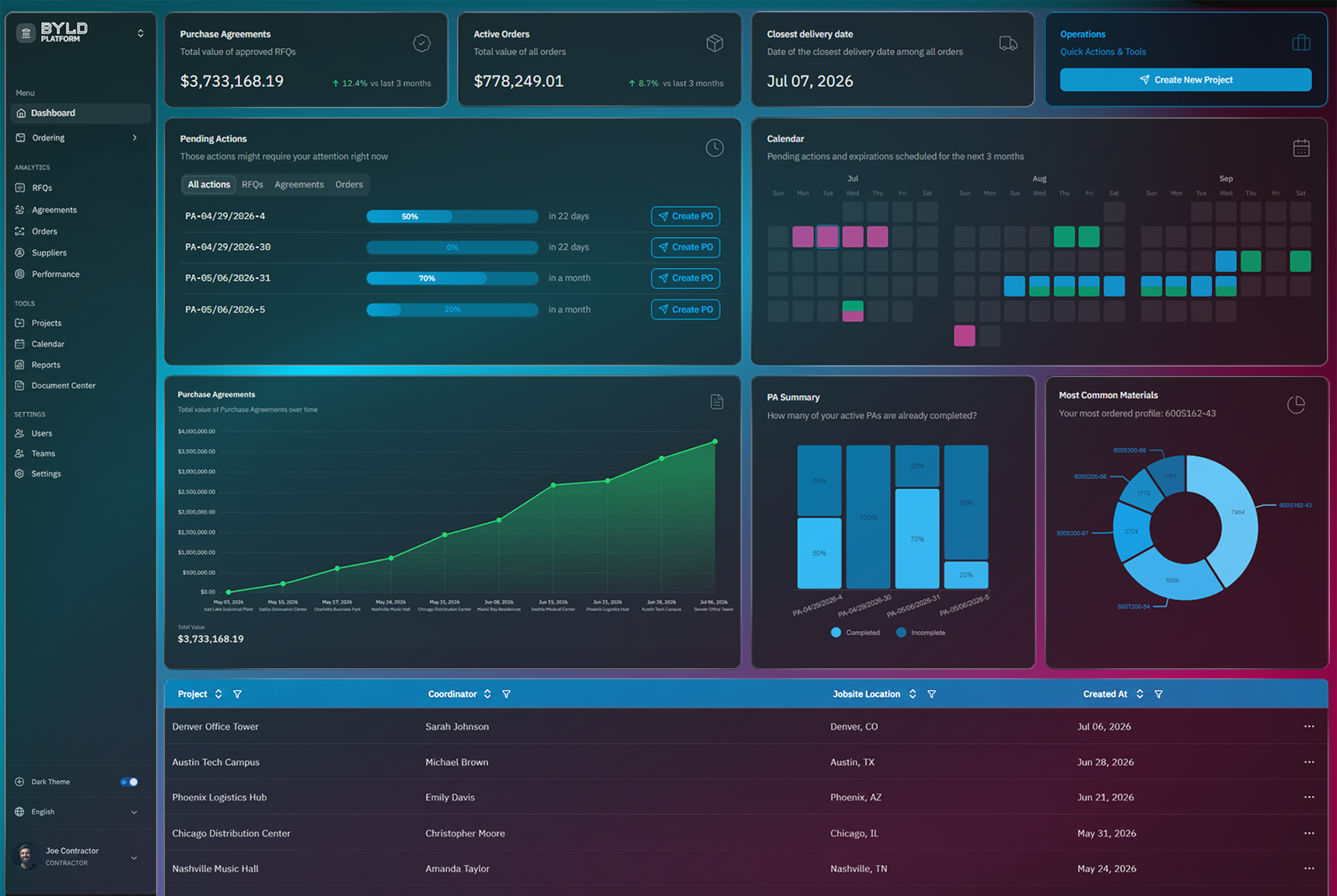The image size is (1337, 896).
Task: Sort the table by Created At
Action: point(1140,695)
